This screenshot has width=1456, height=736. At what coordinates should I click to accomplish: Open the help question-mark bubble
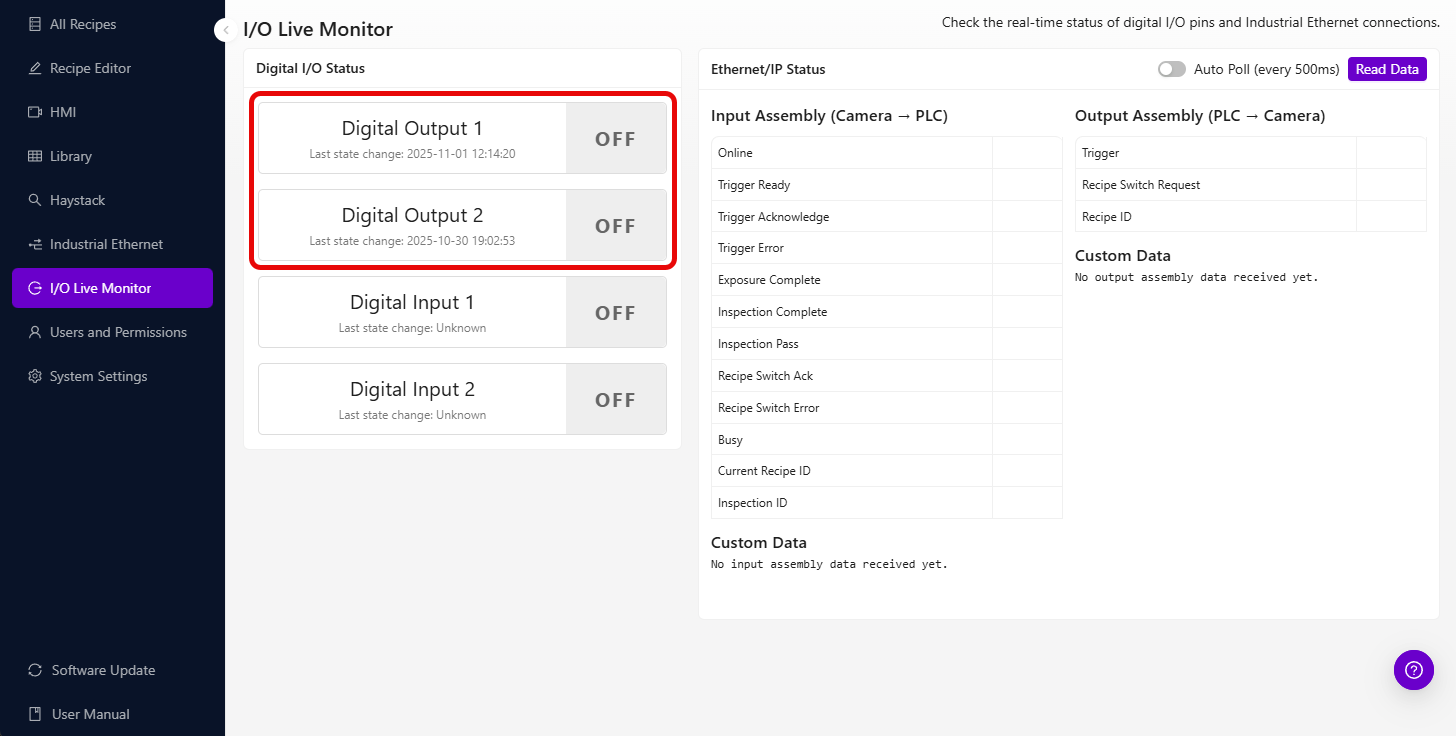pyautogui.click(x=1413, y=670)
